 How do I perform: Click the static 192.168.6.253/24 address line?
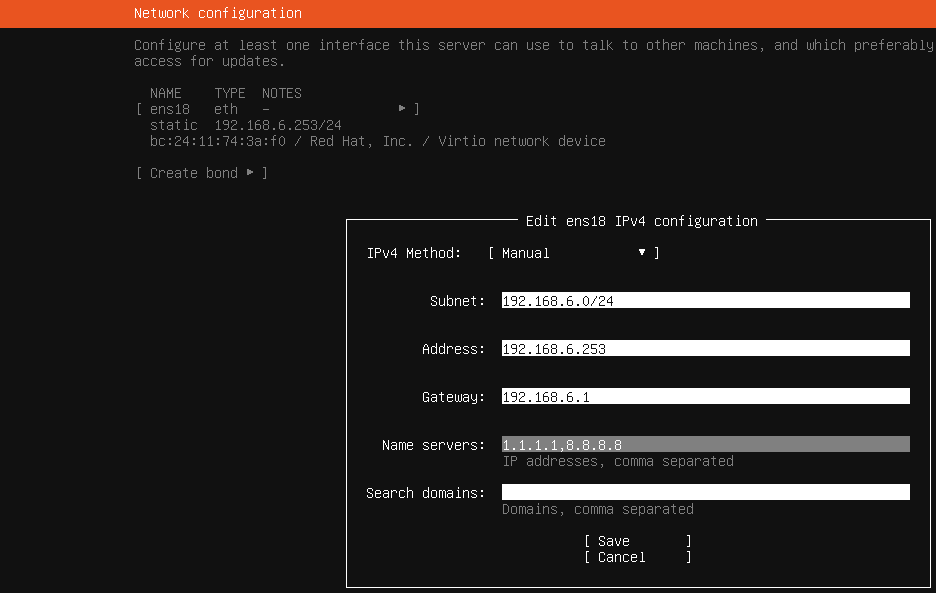point(245,125)
